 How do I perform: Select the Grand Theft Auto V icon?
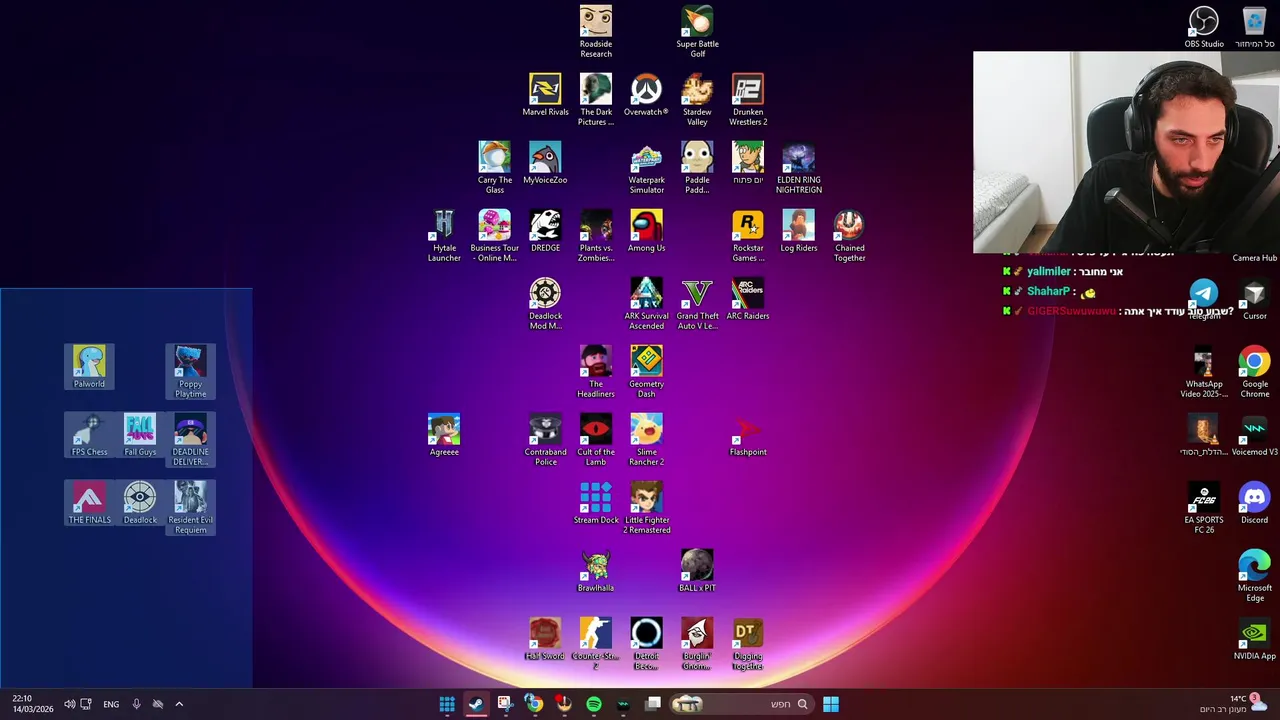[697, 304]
